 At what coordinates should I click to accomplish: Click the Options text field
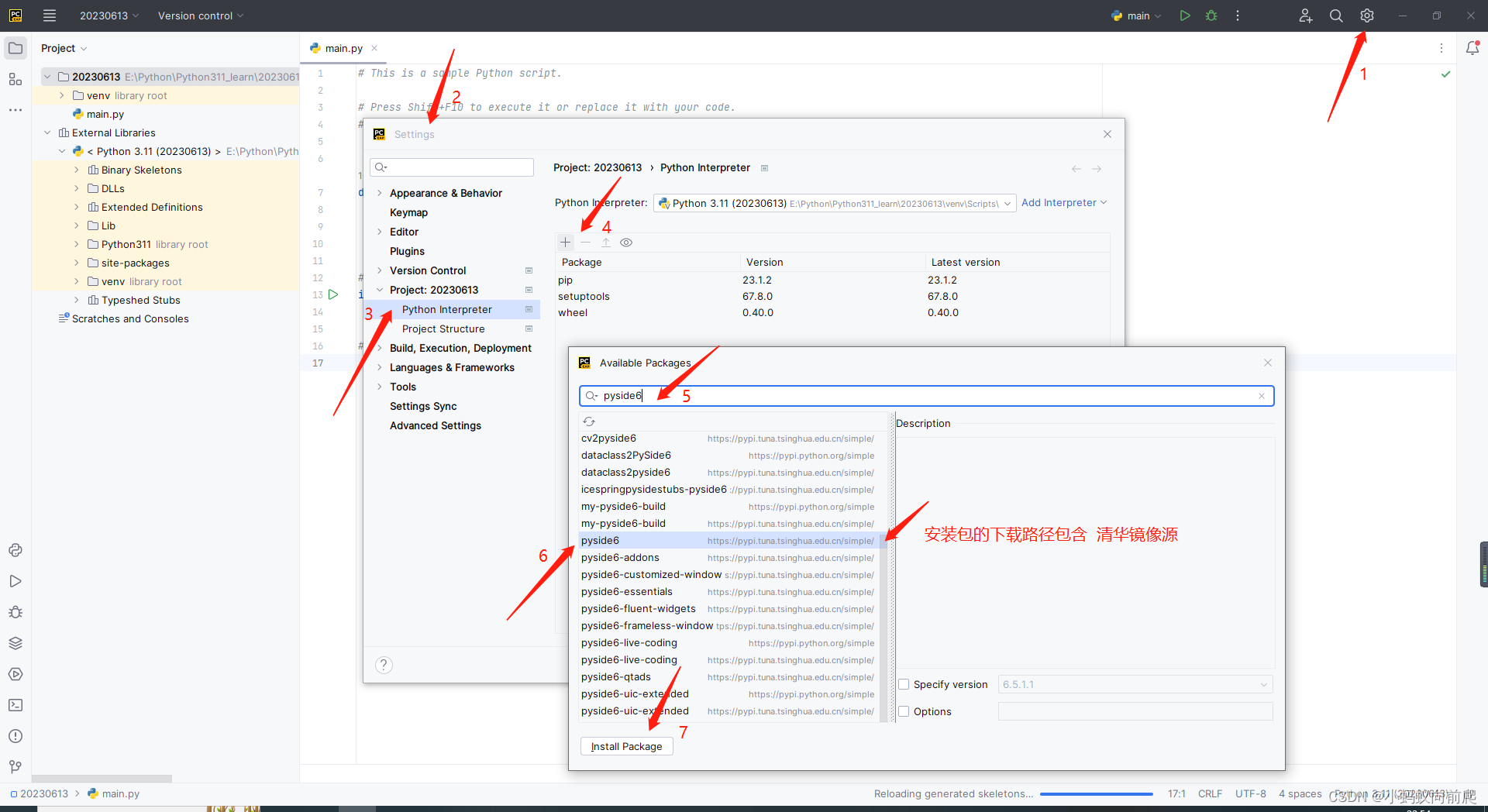click(1135, 711)
